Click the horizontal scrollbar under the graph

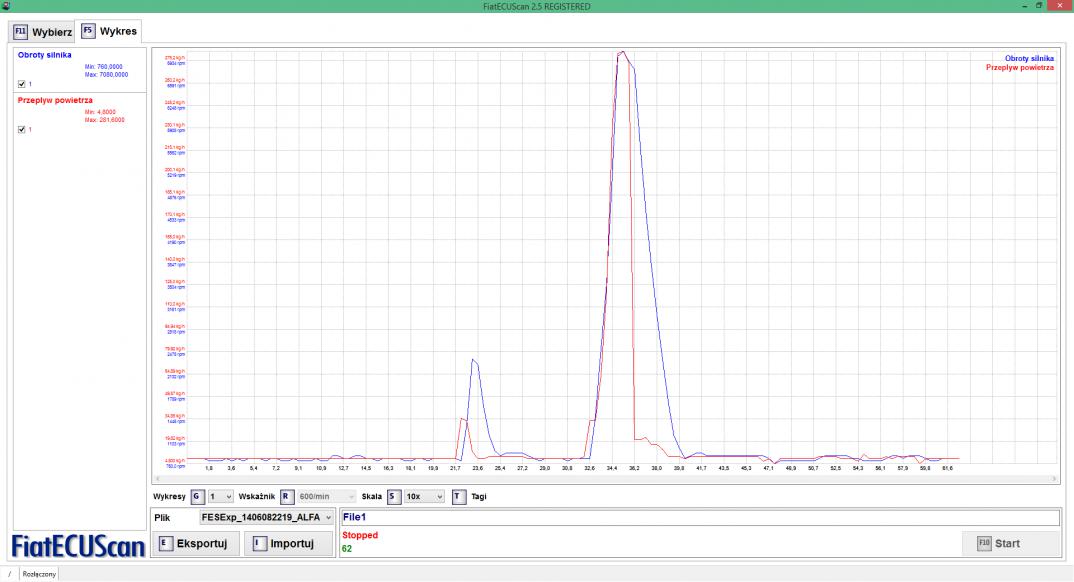[604, 479]
